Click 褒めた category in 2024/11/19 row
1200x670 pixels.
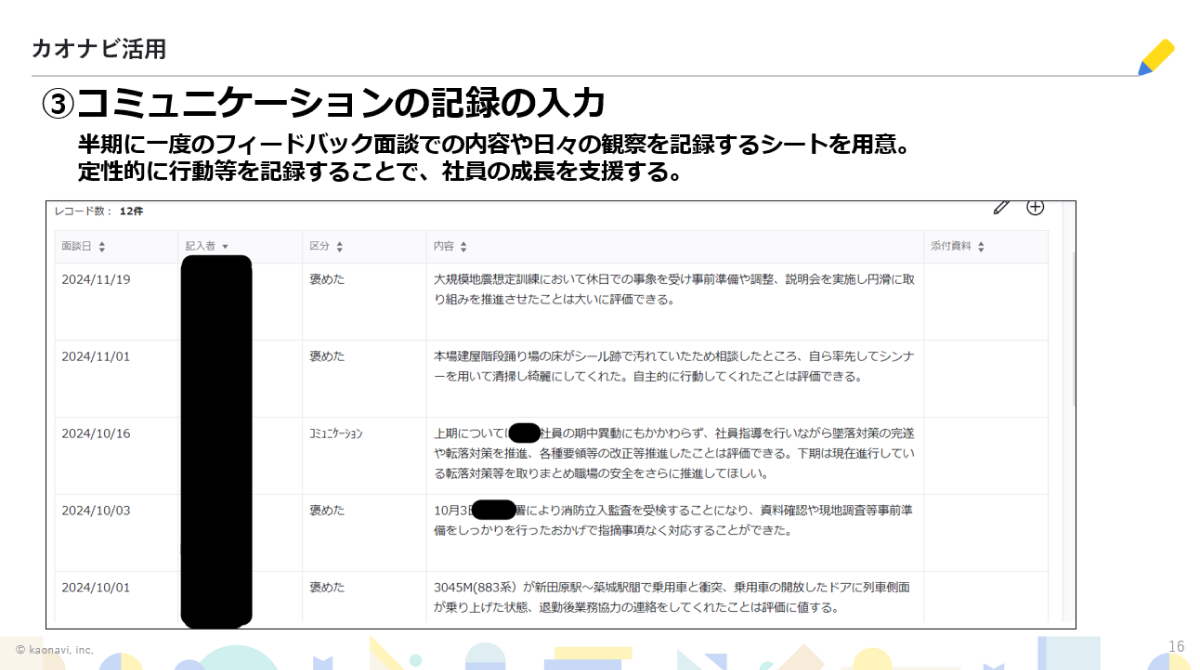point(327,279)
